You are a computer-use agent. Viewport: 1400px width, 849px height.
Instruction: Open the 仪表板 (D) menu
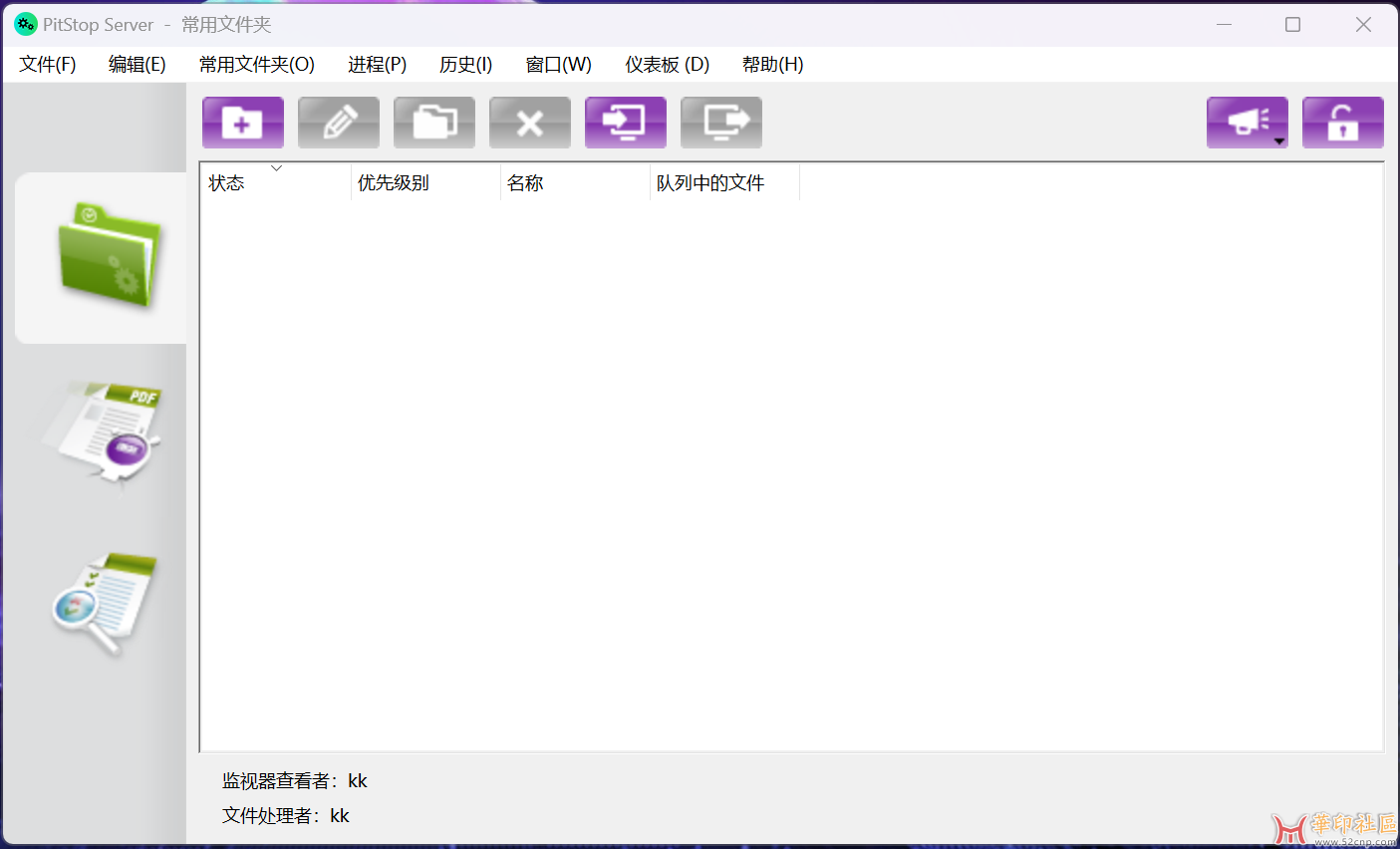[667, 65]
